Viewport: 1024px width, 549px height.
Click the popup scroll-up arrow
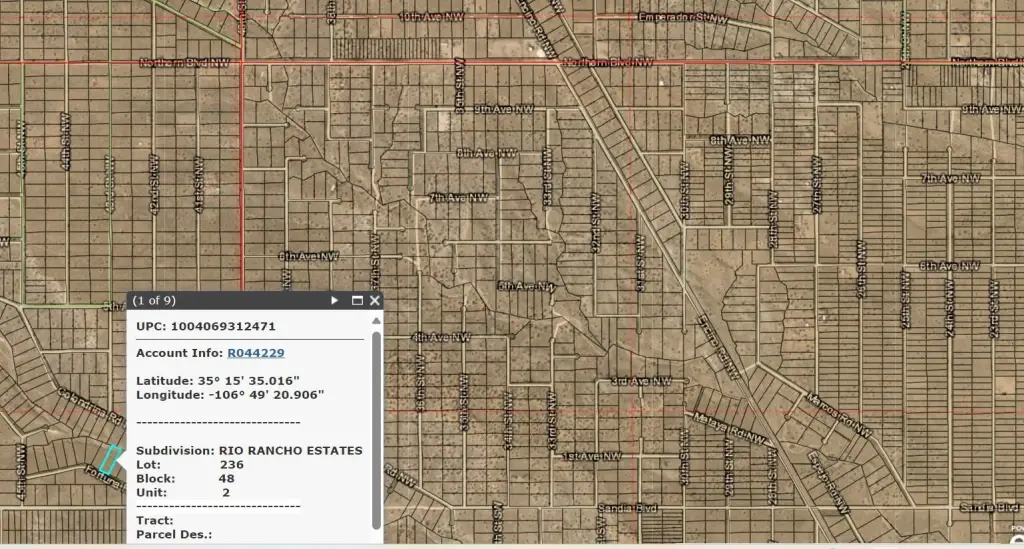click(376, 322)
